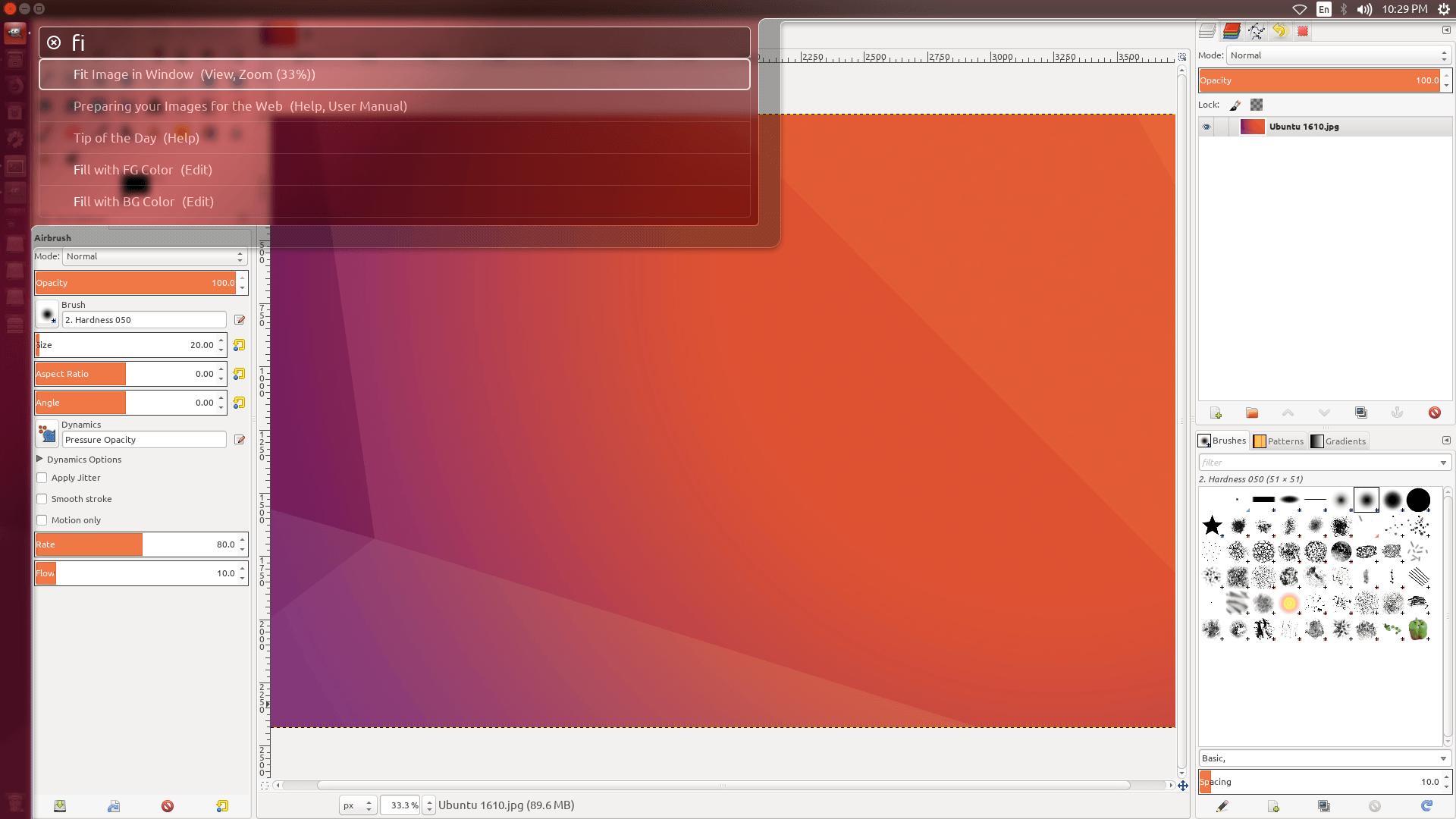Open the Layers dock tab
This screenshot has height=819, width=1456.
click(1207, 31)
